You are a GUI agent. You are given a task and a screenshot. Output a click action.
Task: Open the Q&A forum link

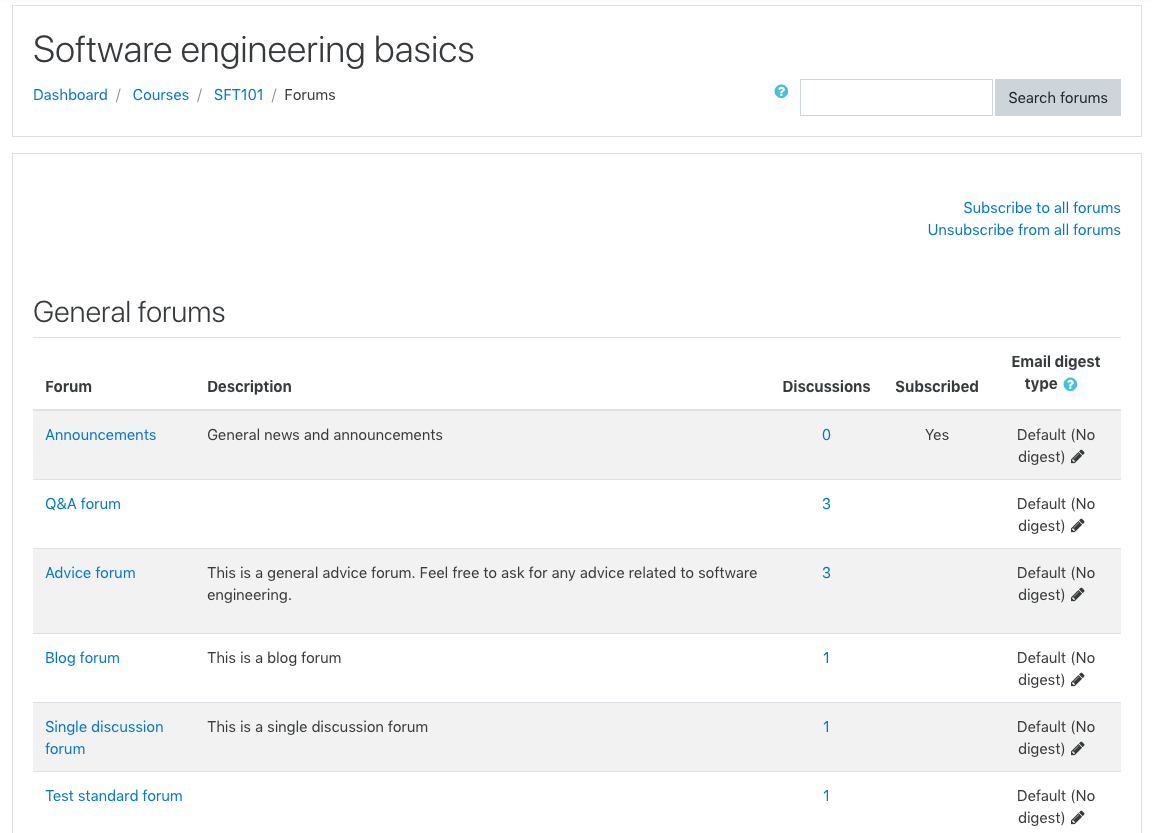pos(83,504)
